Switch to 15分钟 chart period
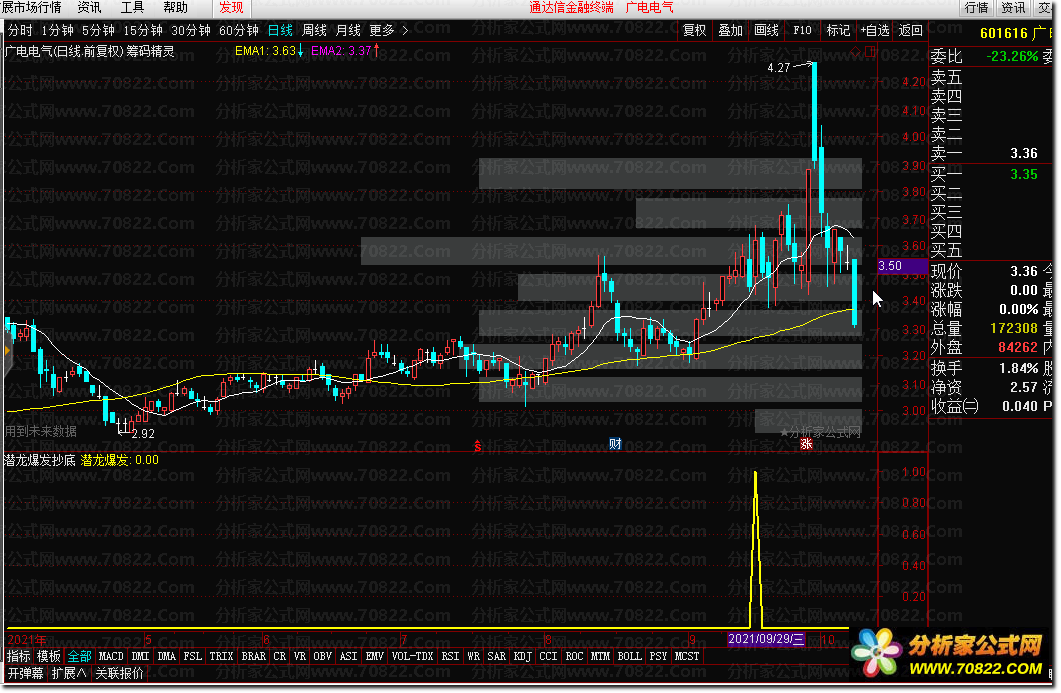This screenshot has width=1061, height=693. coord(143,30)
